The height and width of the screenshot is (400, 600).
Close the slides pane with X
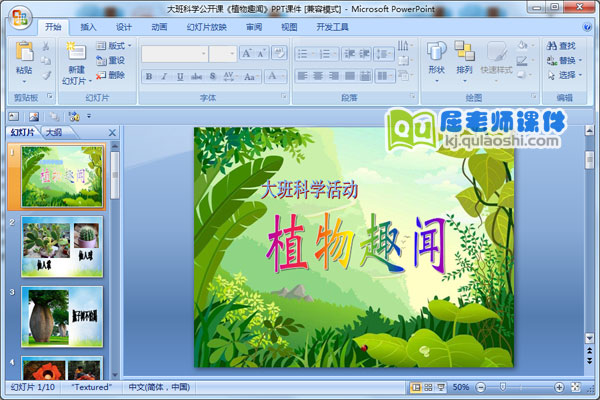pyautogui.click(x=112, y=133)
